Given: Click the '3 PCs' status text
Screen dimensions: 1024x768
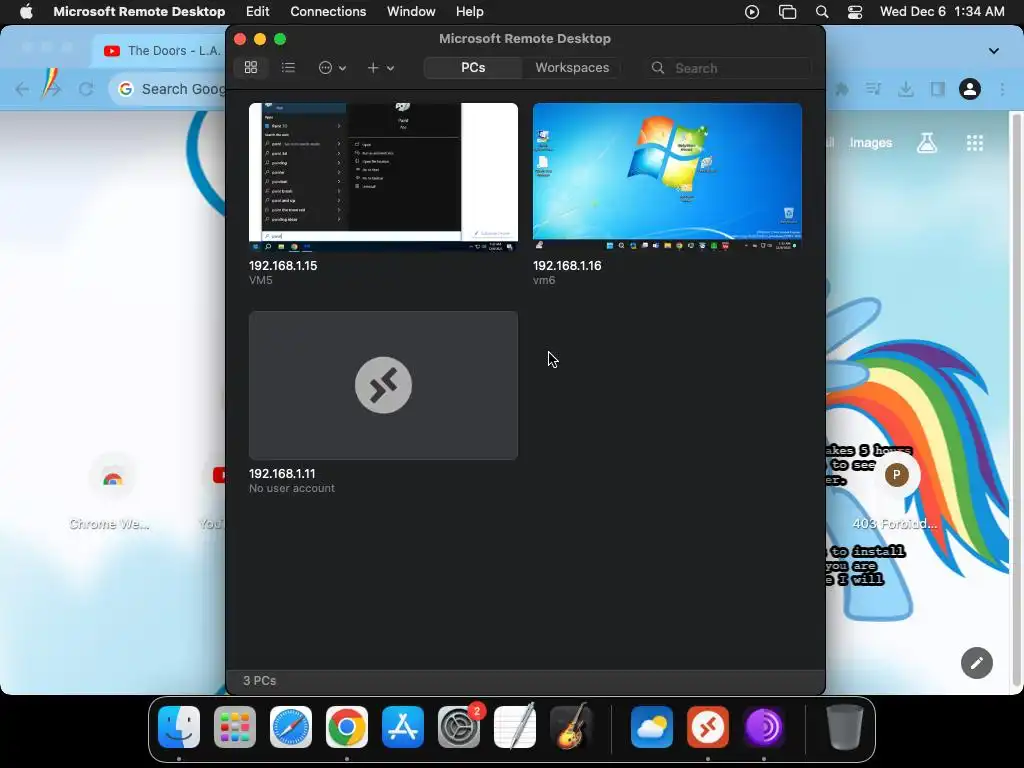Looking at the screenshot, I should [259, 680].
